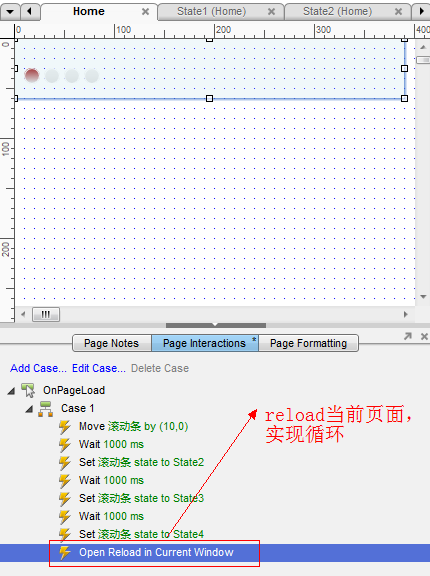This screenshot has width=430, height=576.
Task: Select the Case 1 label
Action: click(x=77, y=408)
